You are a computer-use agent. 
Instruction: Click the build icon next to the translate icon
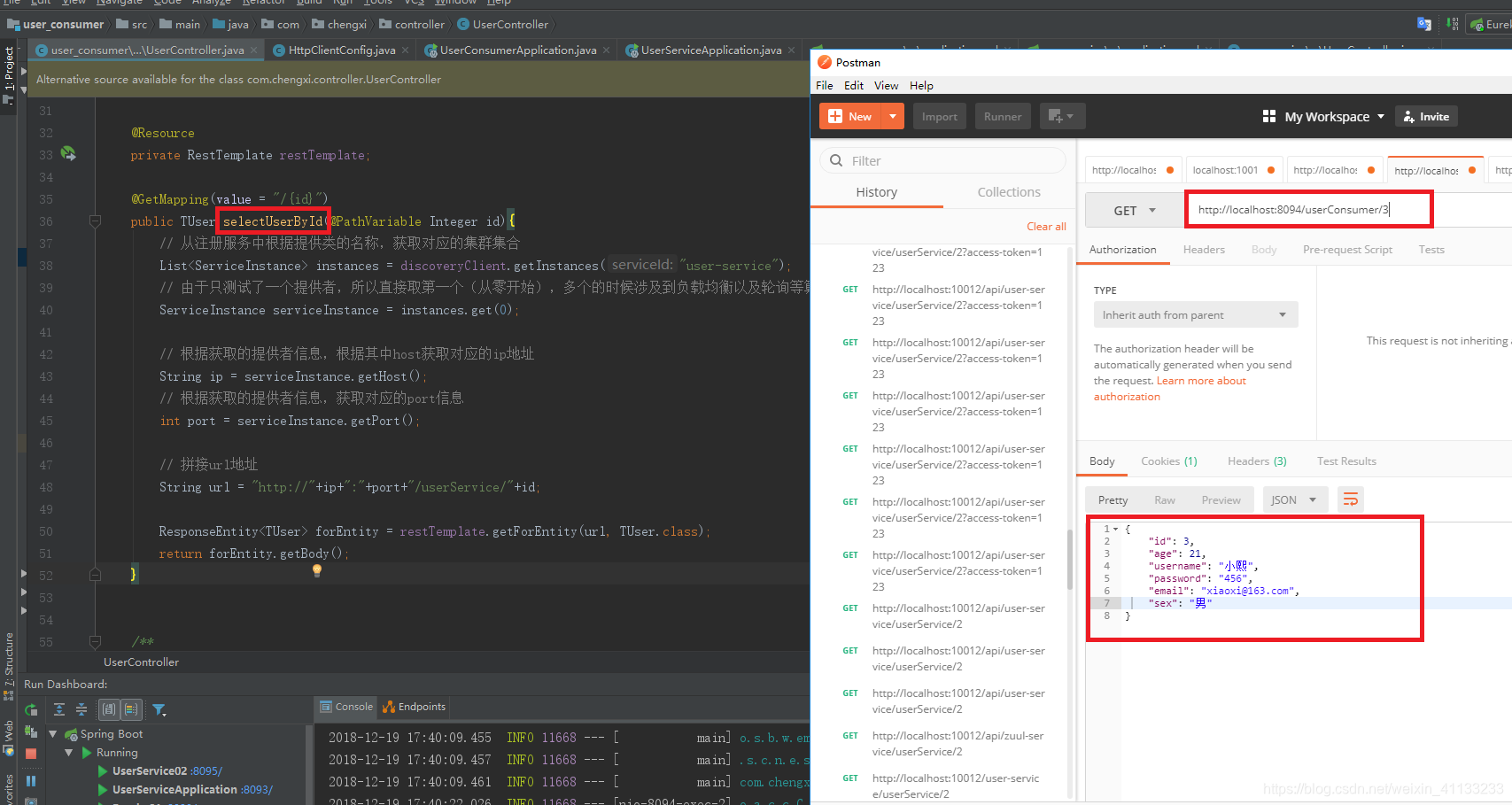[x=1453, y=24]
